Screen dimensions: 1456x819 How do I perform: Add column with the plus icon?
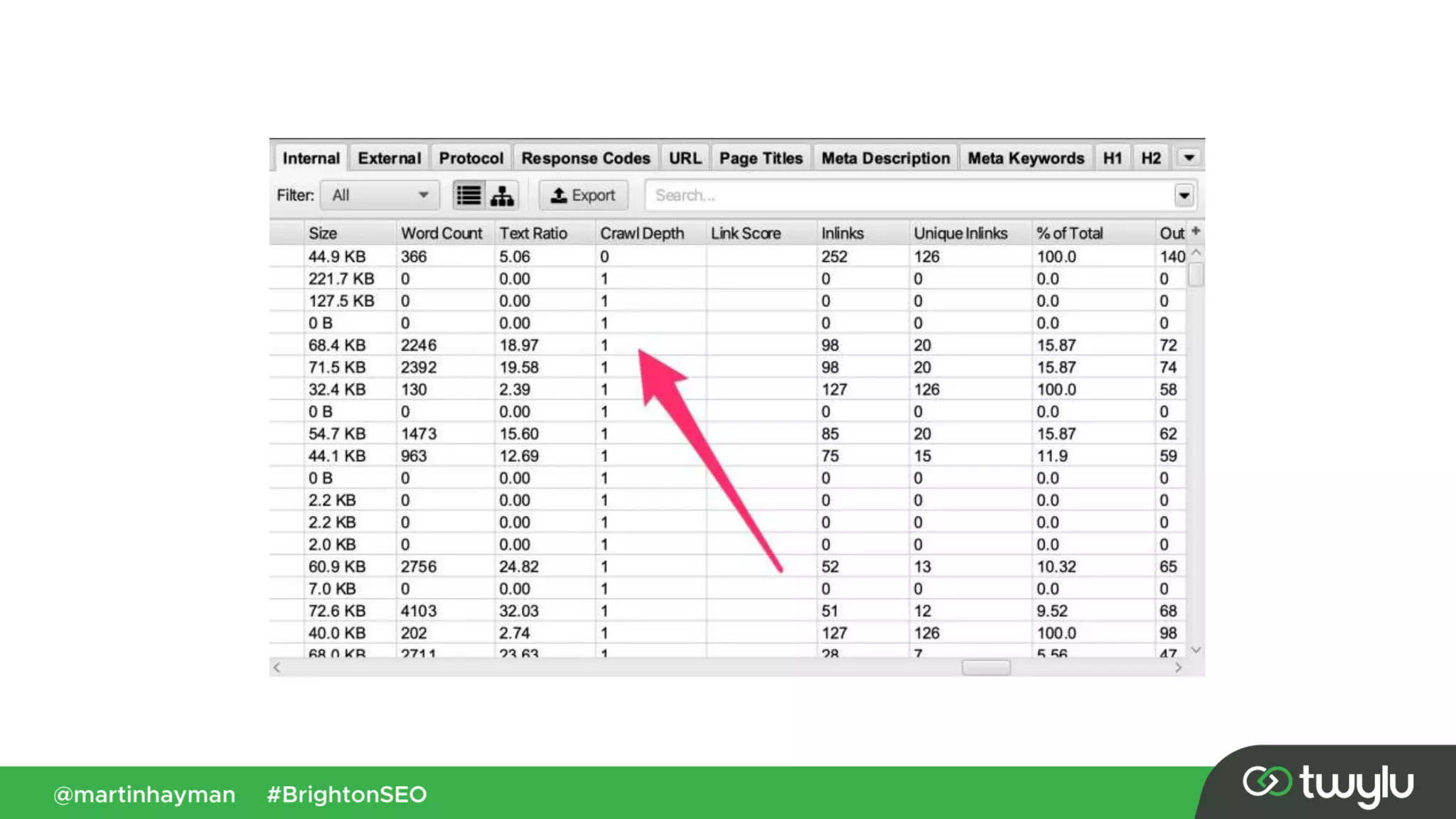coord(1196,231)
